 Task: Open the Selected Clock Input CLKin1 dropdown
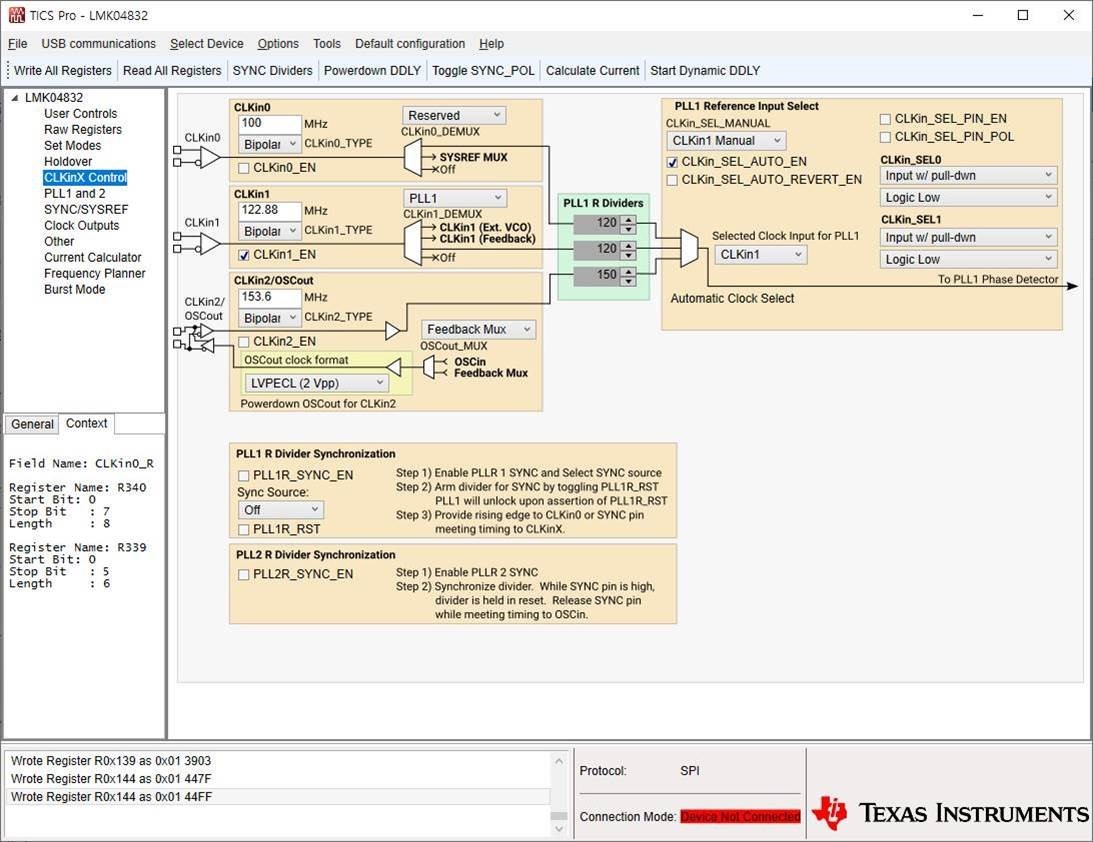click(x=760, y=254)
